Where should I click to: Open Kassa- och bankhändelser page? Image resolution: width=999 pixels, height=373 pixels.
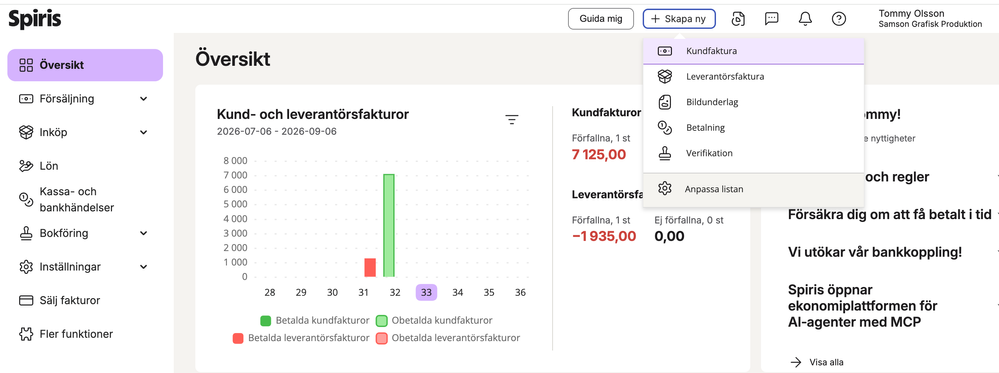(x=76, y=200)
